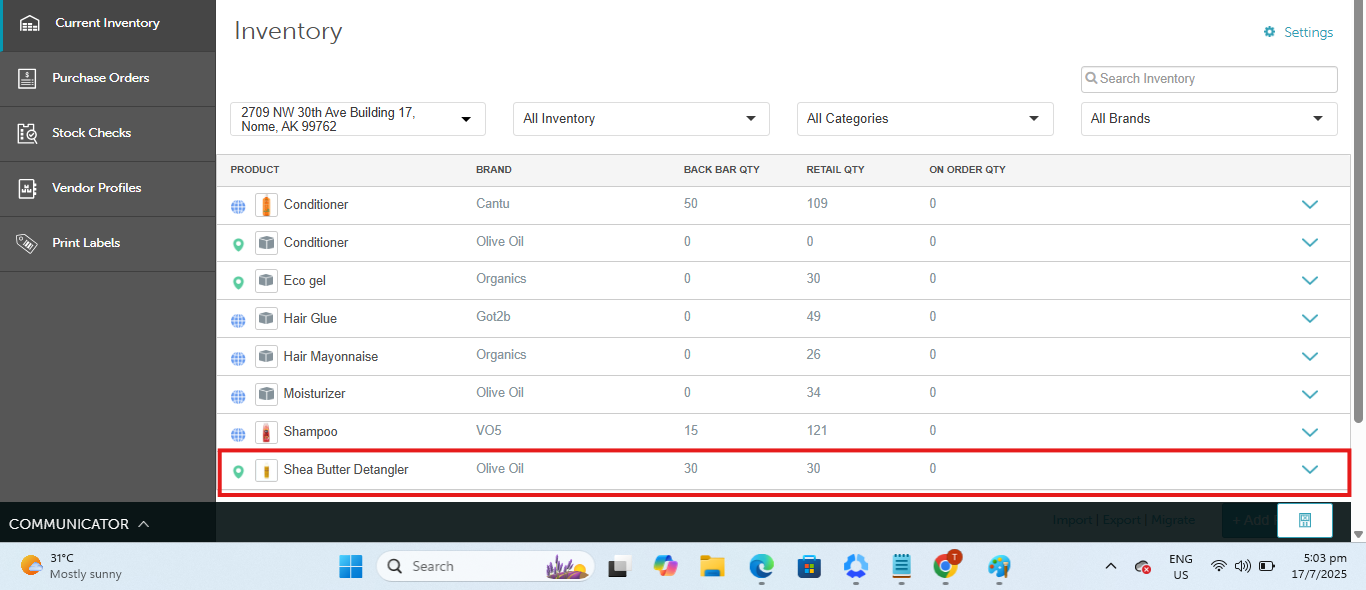Open the All Inventory dropdown
Image resolution: width=1366 pixels, height=590 pixels.
(641, 119)
